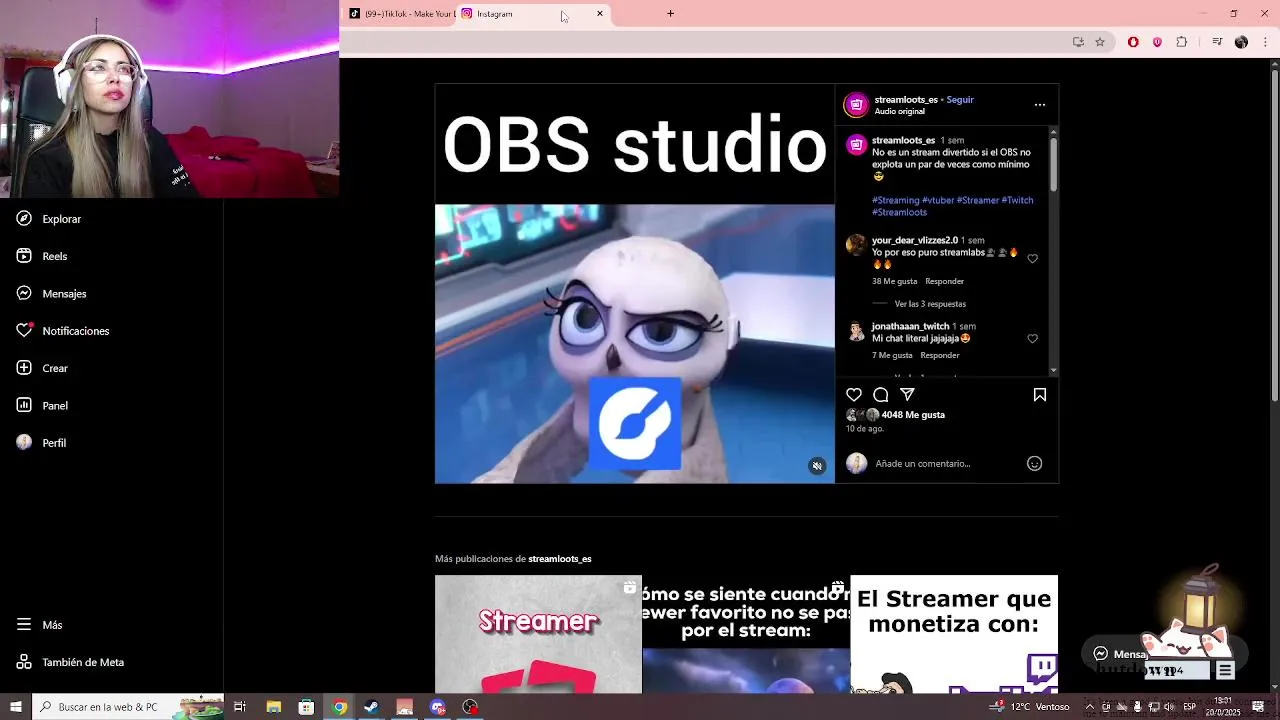This screenshot has height=720, width=1280.
Task: Click the #Streamloots hashtag
Action: coord(899,212)
